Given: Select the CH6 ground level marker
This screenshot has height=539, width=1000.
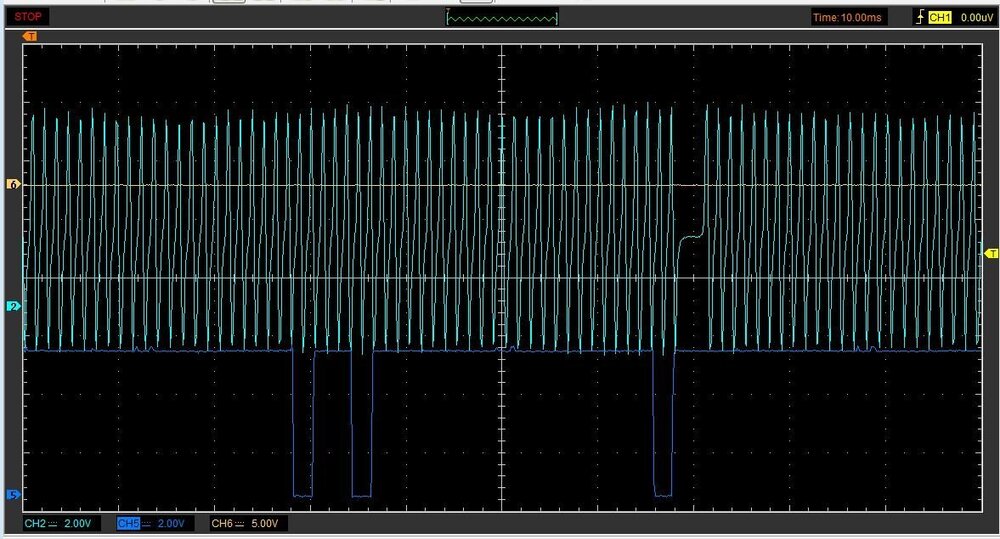Looking at the screenshot, I should click(x=14, y=185).
